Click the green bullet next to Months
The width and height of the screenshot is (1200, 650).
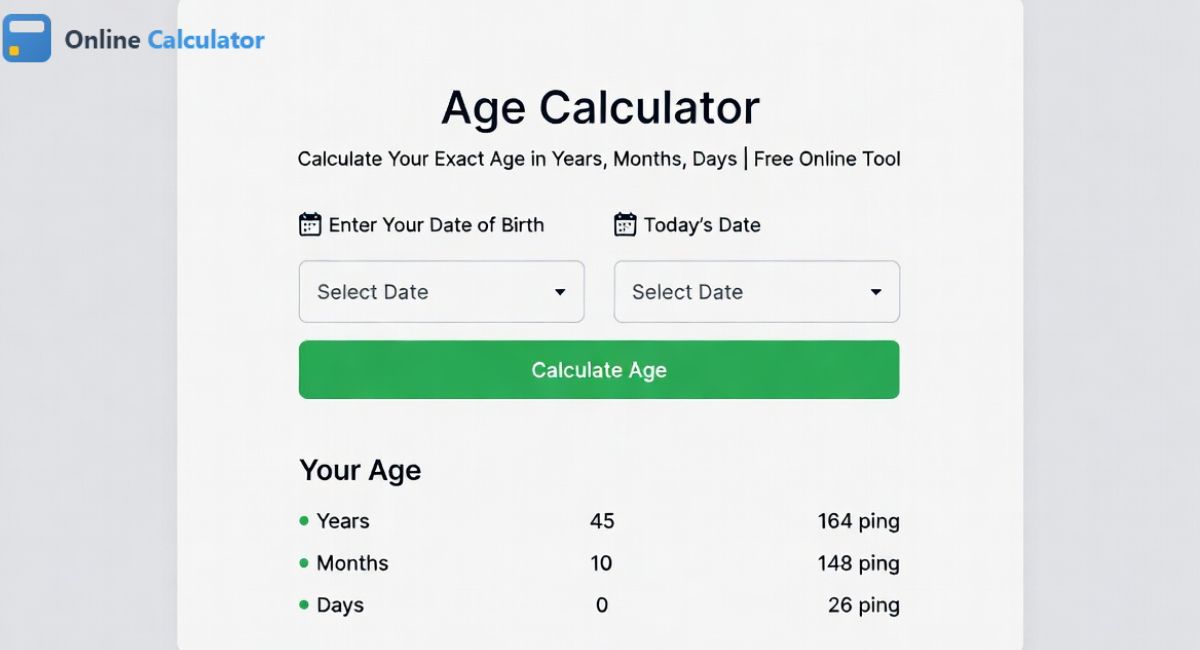click(x=303, y=563)
